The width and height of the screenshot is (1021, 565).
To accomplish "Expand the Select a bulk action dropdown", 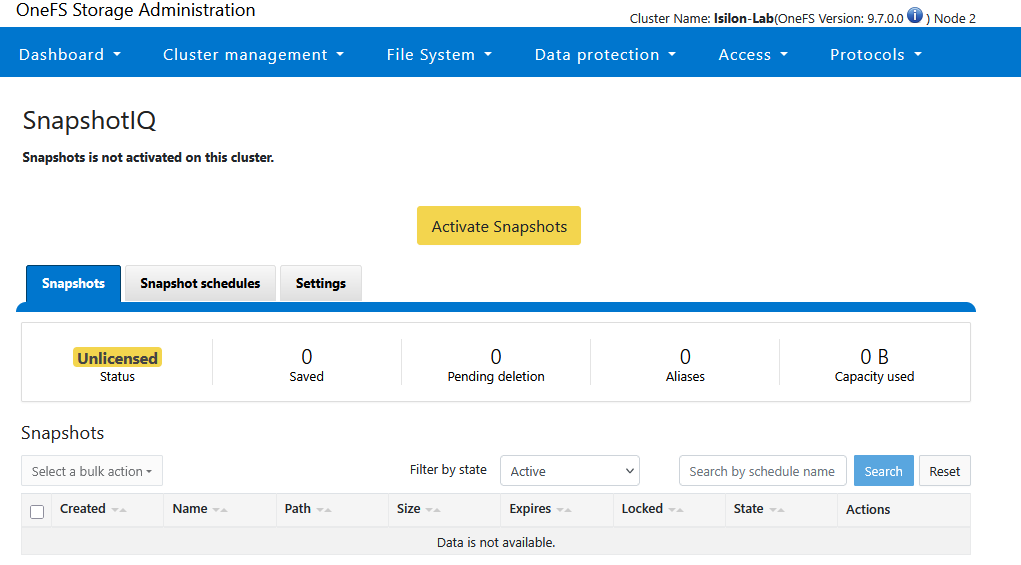I will coord(92,471).
